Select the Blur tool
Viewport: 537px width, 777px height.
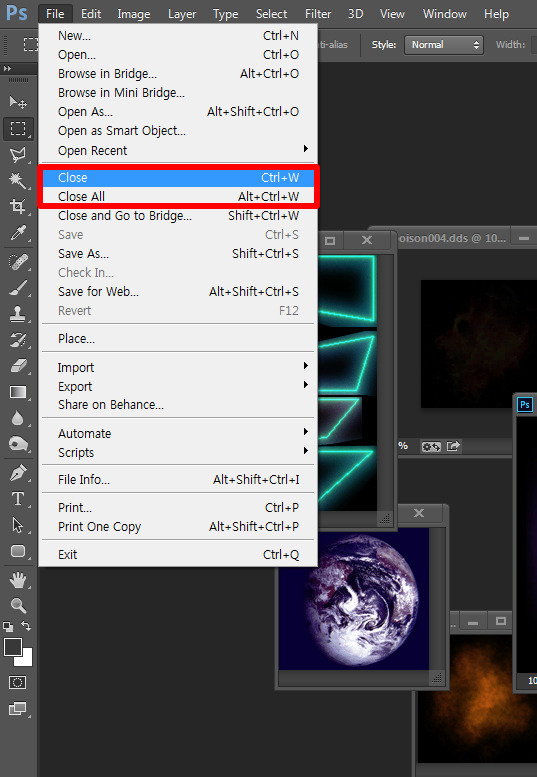18,418
